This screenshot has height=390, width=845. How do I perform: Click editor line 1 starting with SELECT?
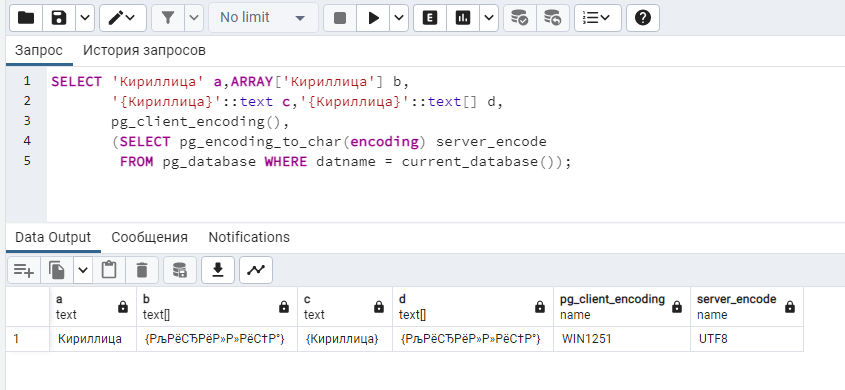point(231,82)
